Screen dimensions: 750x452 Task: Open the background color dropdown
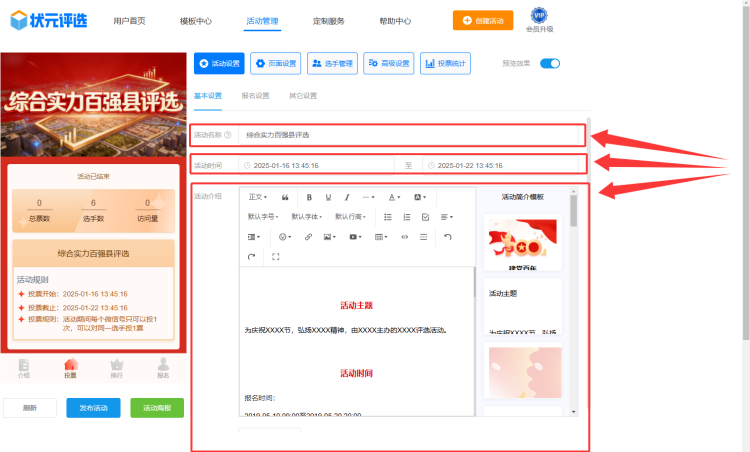coord(419,197)
